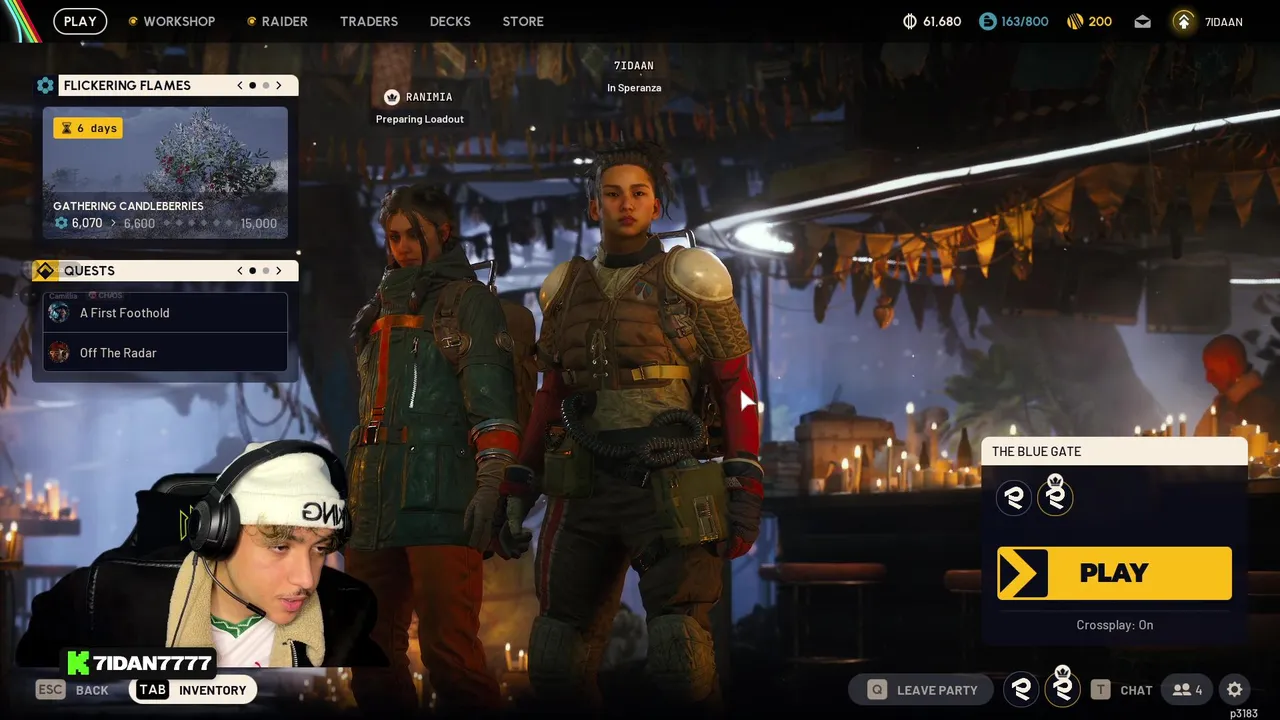Click crowned party leader emblem in map panel

pyautogui.click(x=1055, y=496)
